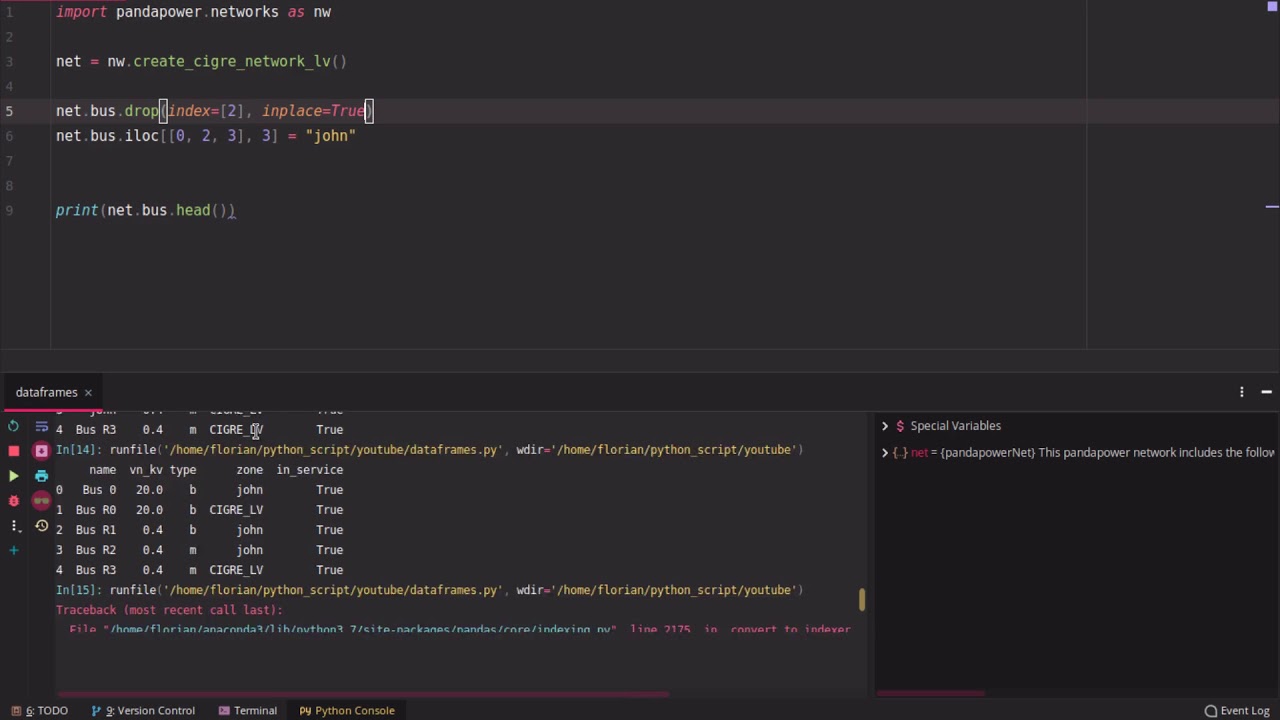Rerun the Python console
The image size is (1280, 720).
coord(14,426)
